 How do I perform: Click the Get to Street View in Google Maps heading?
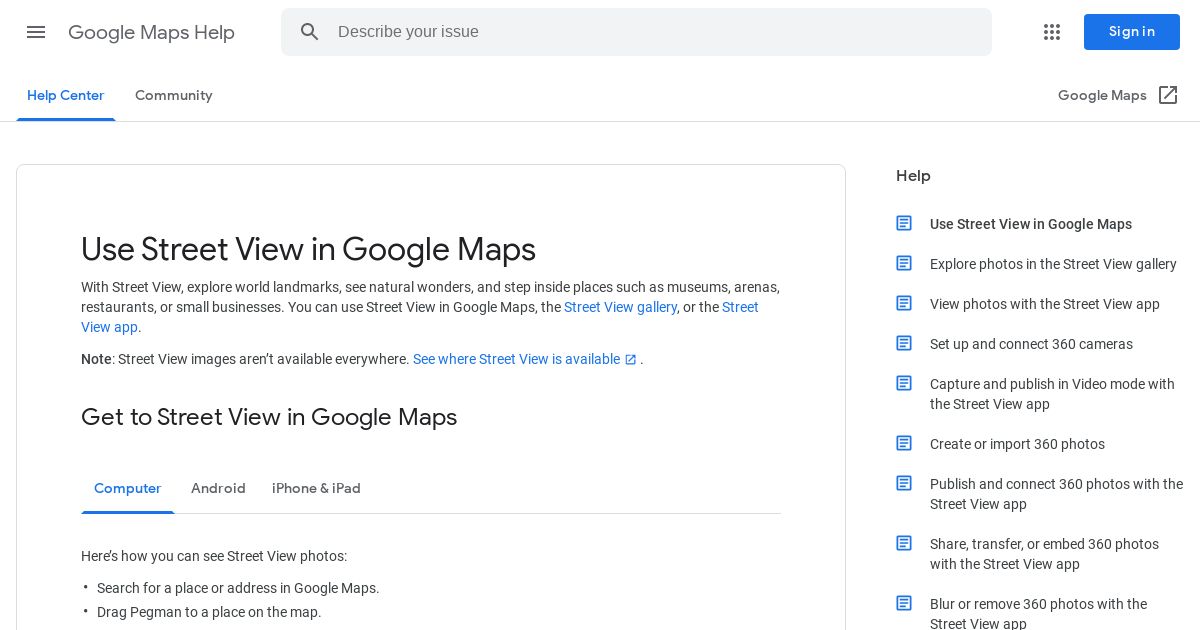(269, 417)
